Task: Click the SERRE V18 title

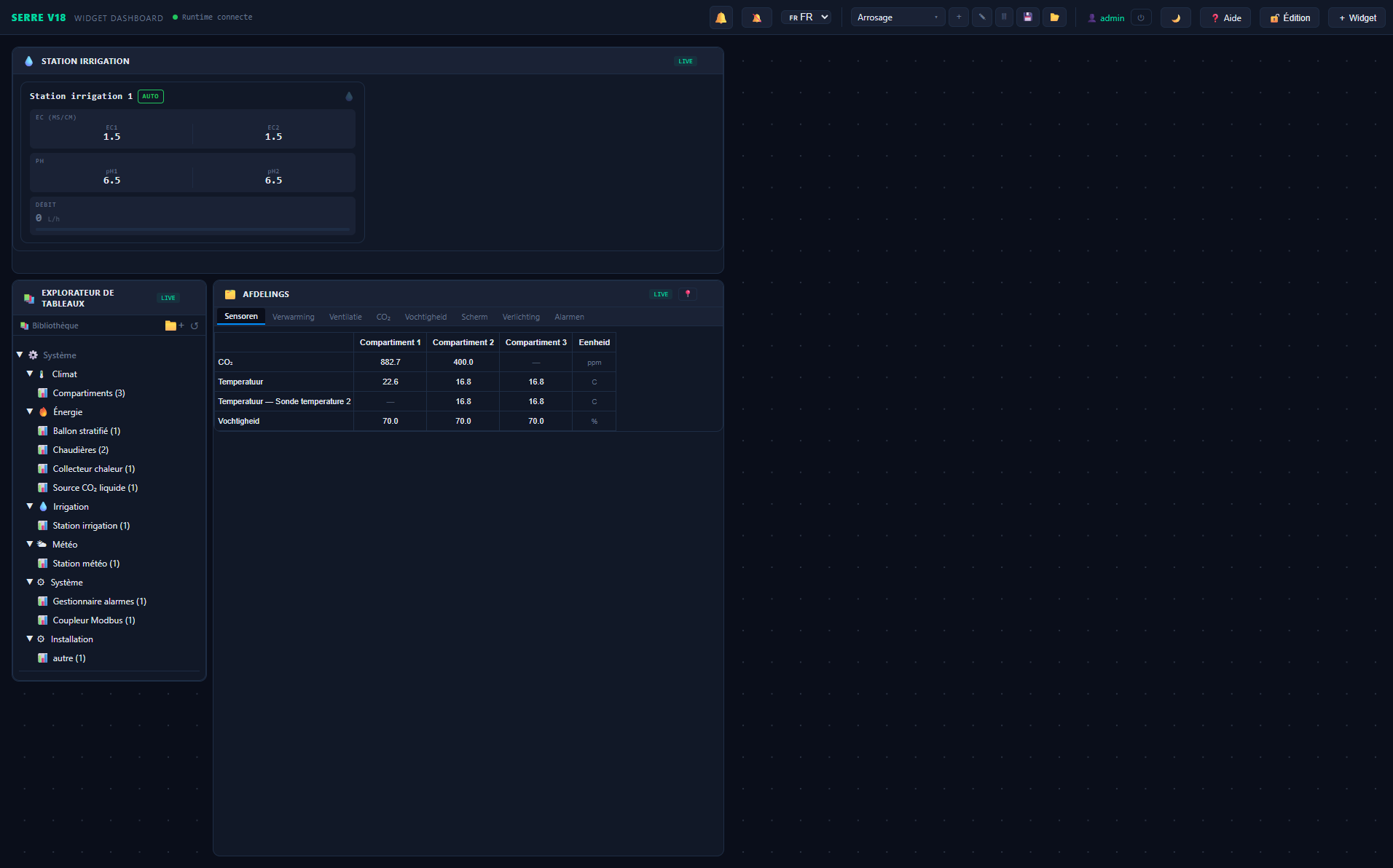Action: pos(39,17)
